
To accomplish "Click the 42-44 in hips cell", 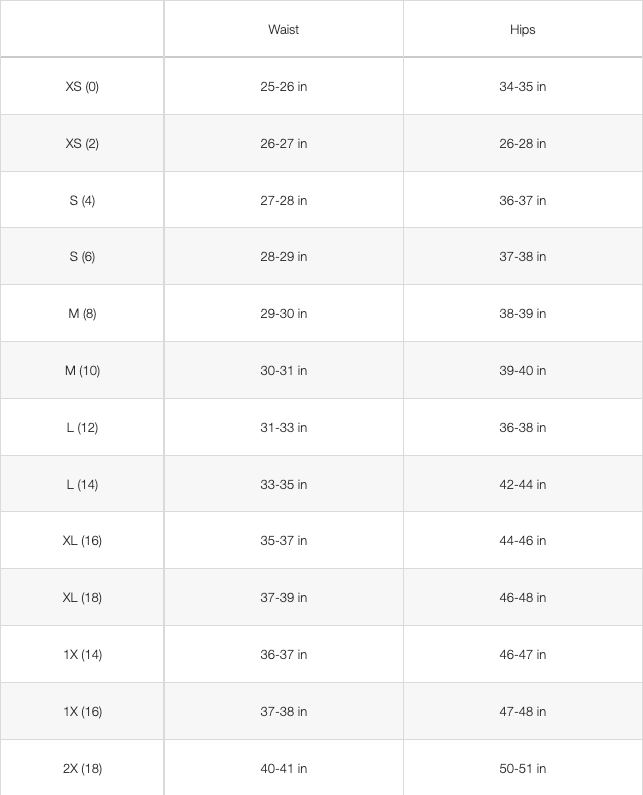I will point(522,485).
